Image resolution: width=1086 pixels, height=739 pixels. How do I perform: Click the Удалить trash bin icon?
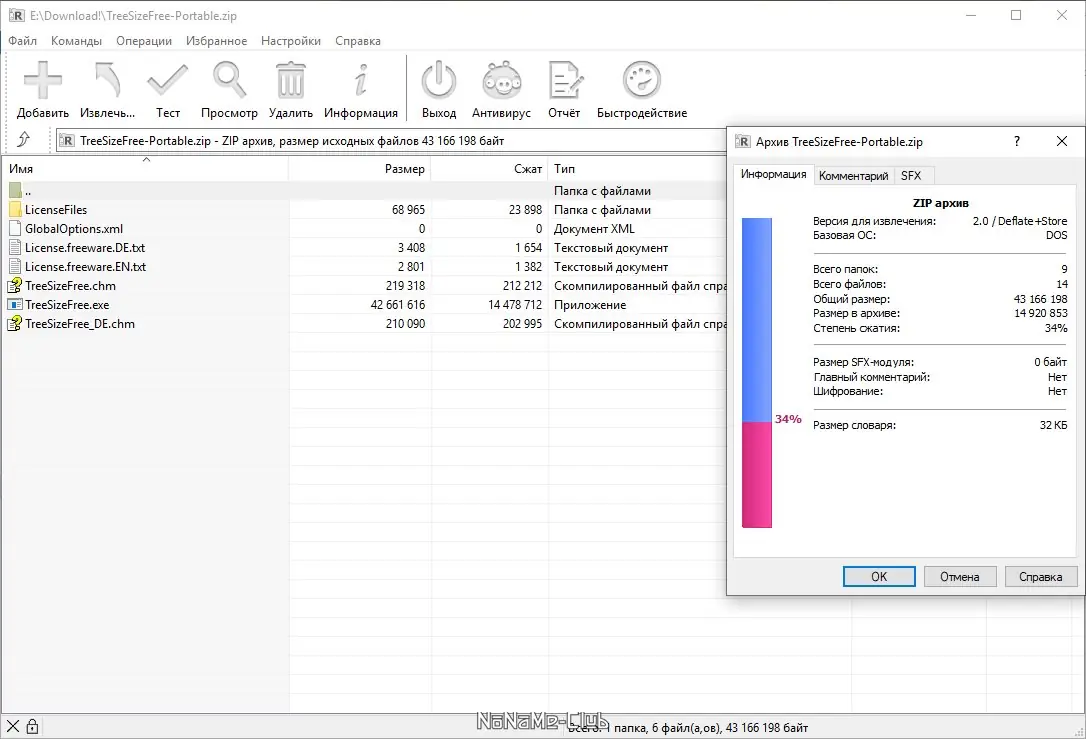(x=291, y=80)
